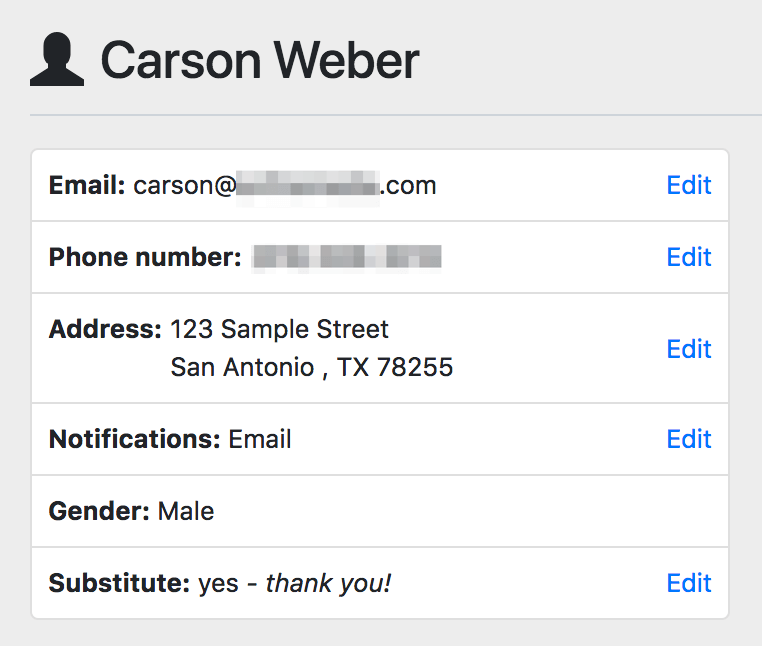Viewport: 762px width, 646px height.
Task: Edit the address entry
Action: [x=688, y=348]
